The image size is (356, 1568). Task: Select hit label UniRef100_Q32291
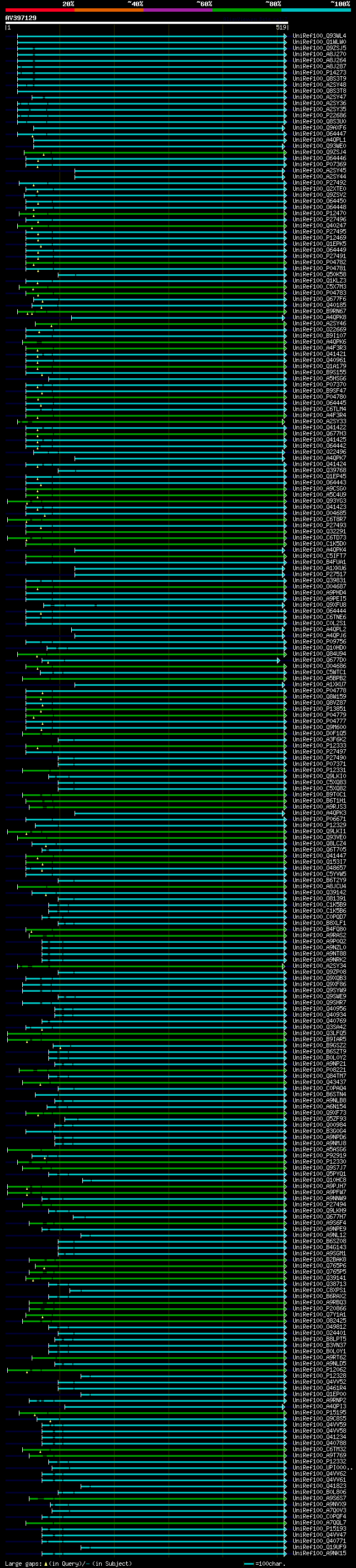pyautogui.click(x=319, y=531)
